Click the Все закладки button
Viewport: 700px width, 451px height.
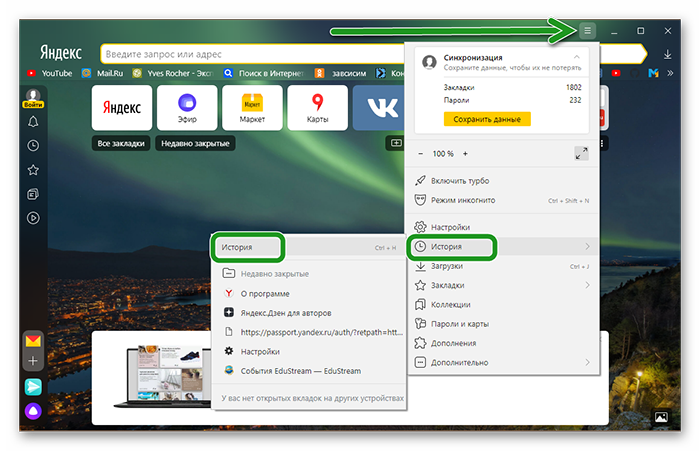coord(121,143)
